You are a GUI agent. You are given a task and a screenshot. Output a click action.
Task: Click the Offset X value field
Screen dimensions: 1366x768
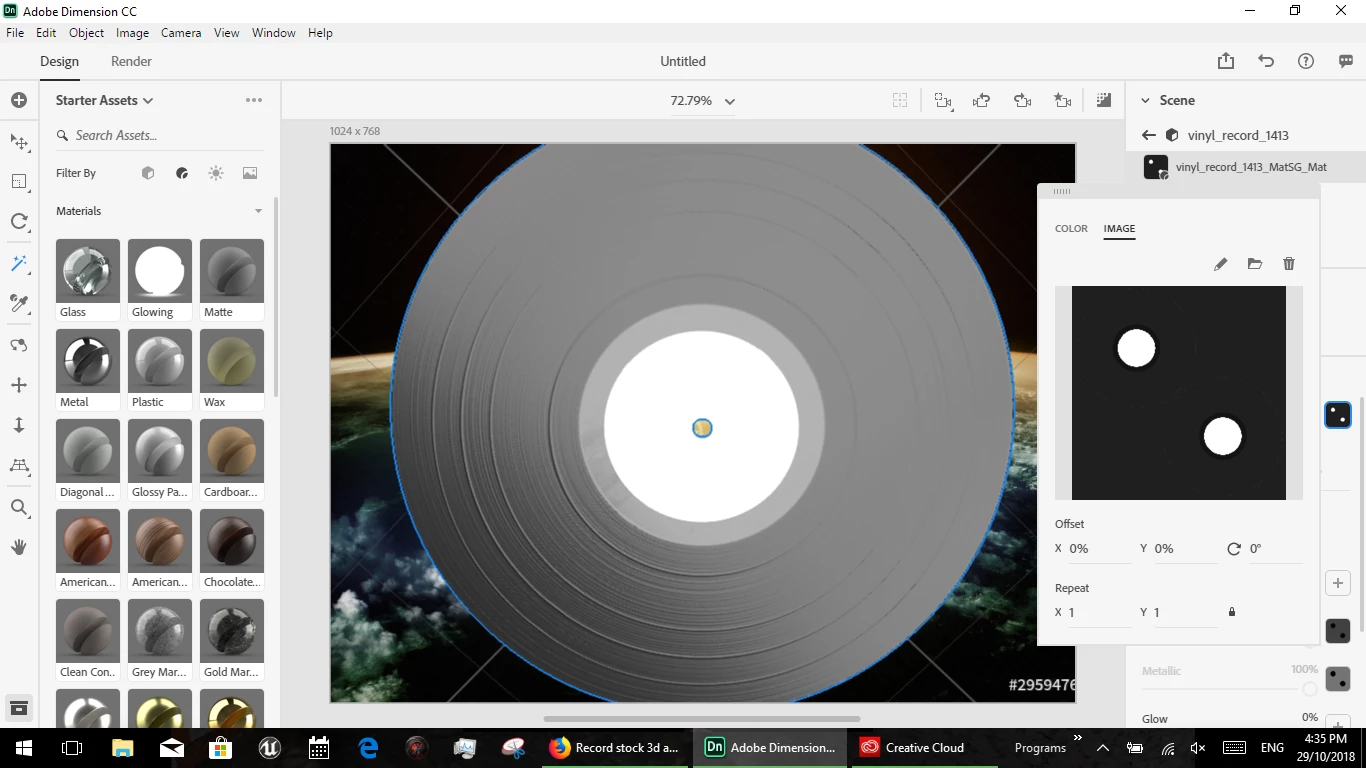point(1098,548)
